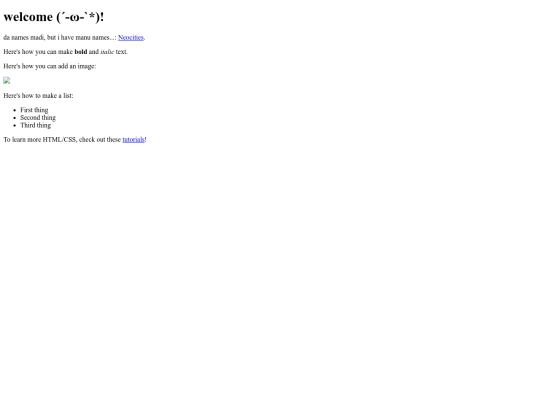
Task: Click the 'add an image' sentence
Action: [x=50, y=66]
